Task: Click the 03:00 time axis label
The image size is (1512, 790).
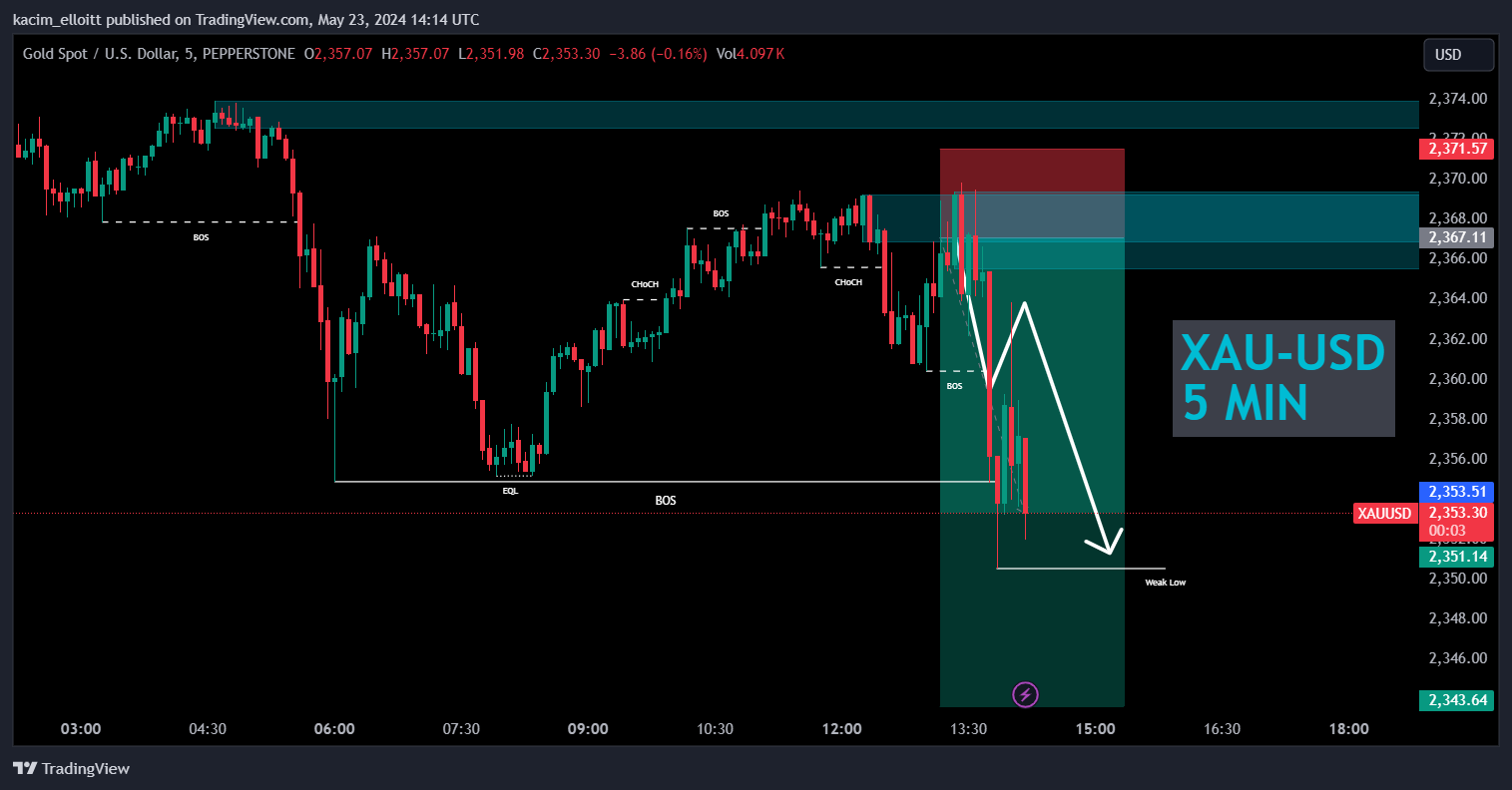Action: 81,729
